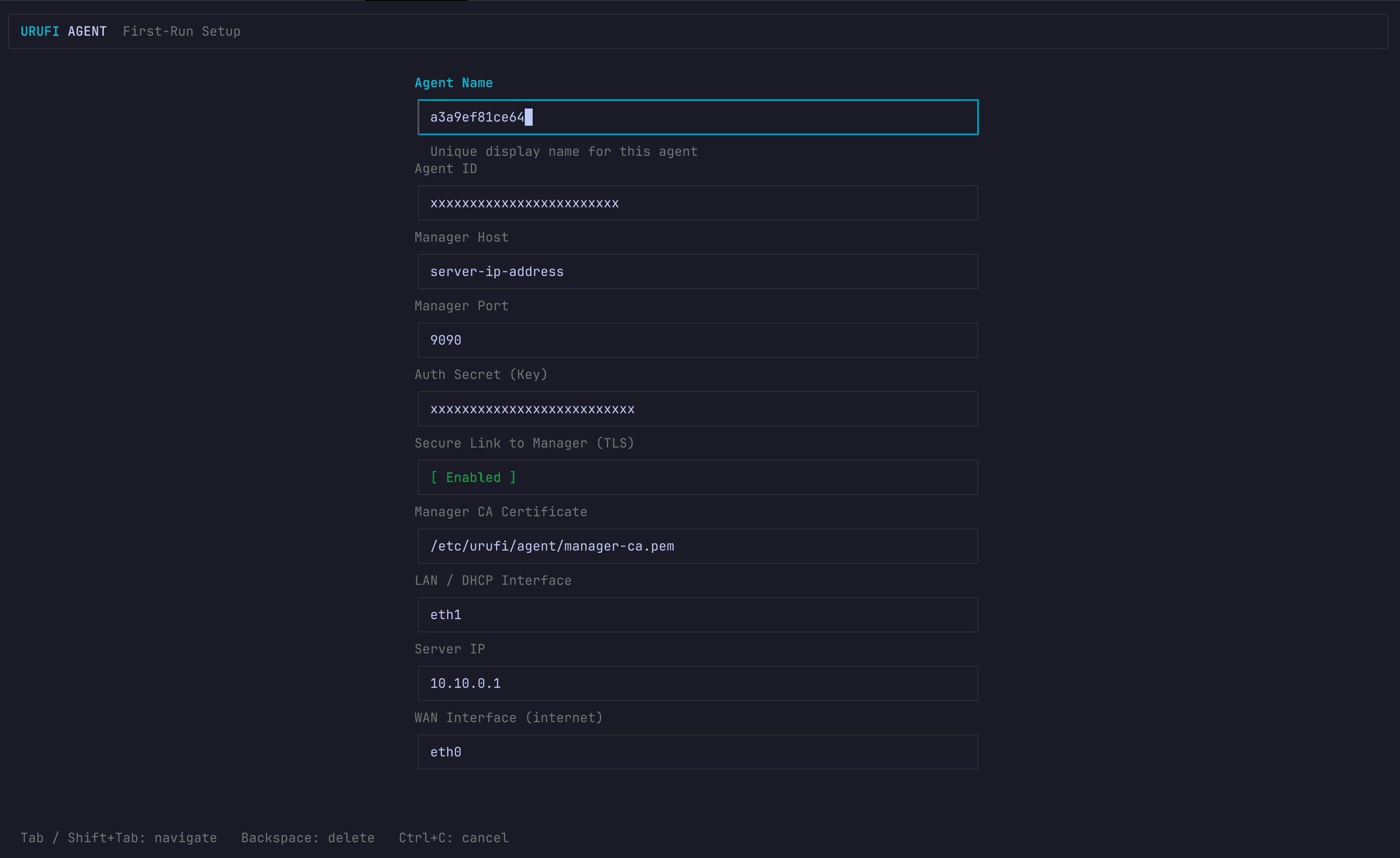Click the LAN / DHCP Interface label
This screenshot has height=858, width=1400.
(493, 581)
